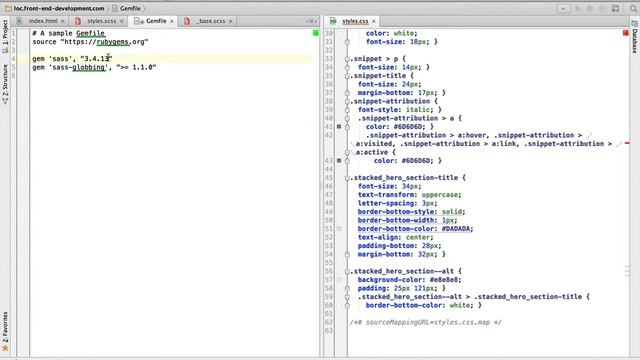Collapse the .snippet-attribution > a rule at line 40
640x360 pixels.
(x=347, y=118)
